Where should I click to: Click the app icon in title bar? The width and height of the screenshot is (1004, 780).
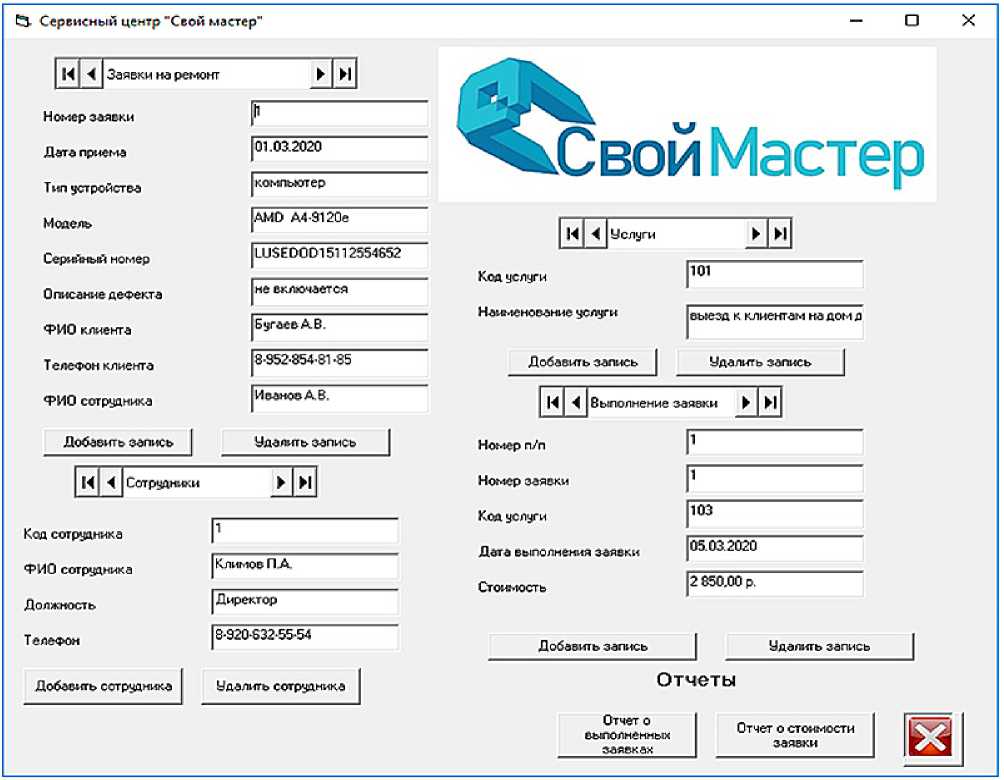point(23,21)
